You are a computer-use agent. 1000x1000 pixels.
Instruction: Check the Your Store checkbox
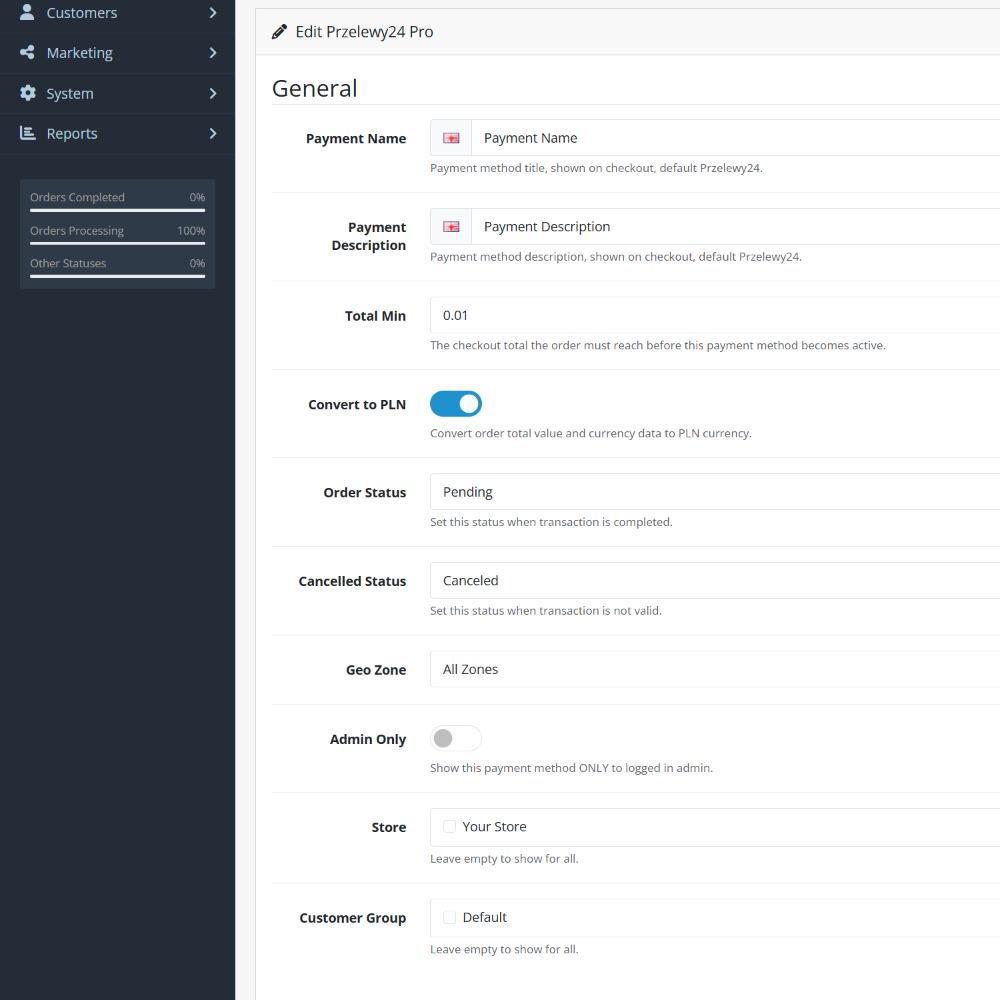[x=450, y=827]
